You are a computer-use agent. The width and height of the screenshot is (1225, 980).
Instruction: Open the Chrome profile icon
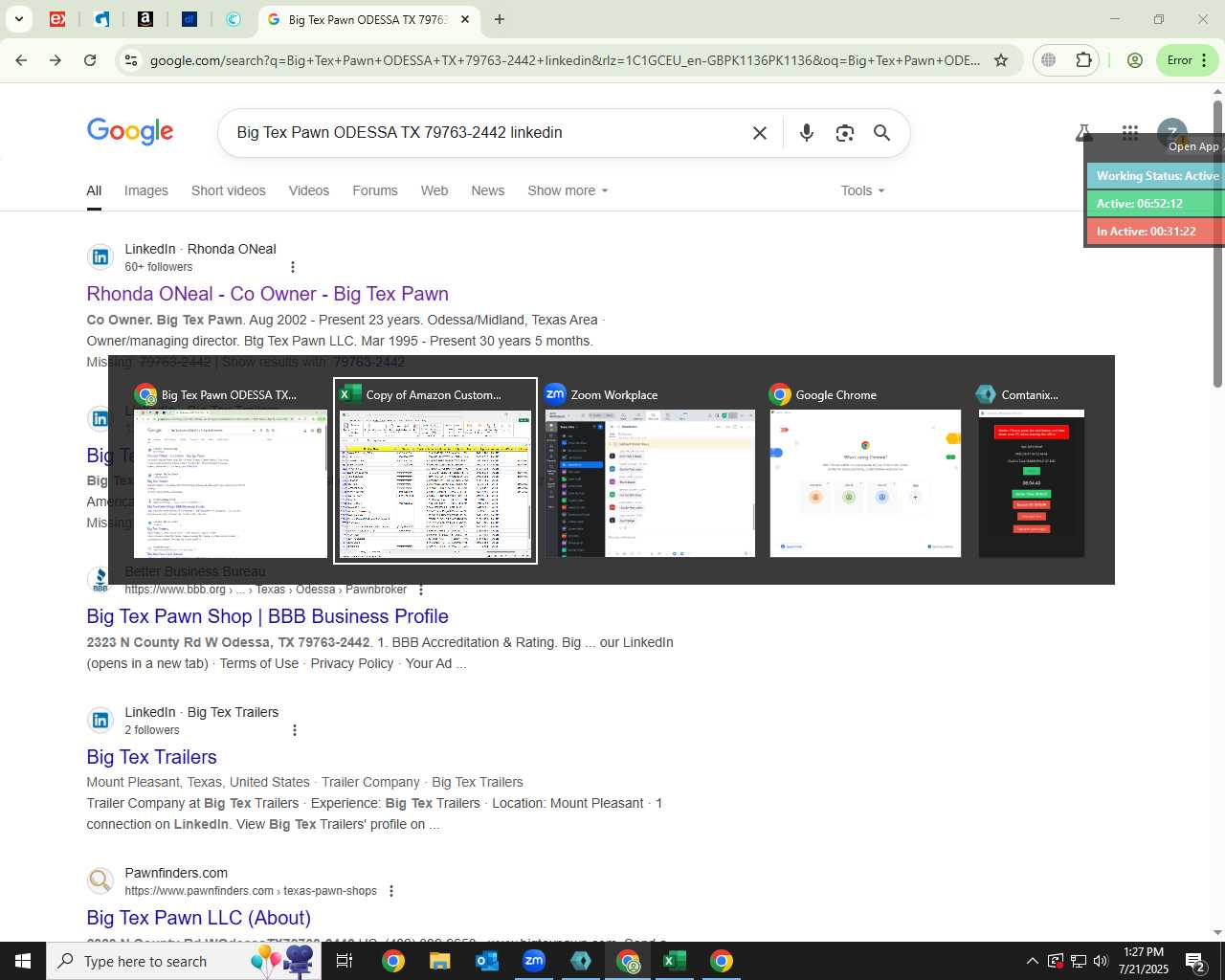1135,60
